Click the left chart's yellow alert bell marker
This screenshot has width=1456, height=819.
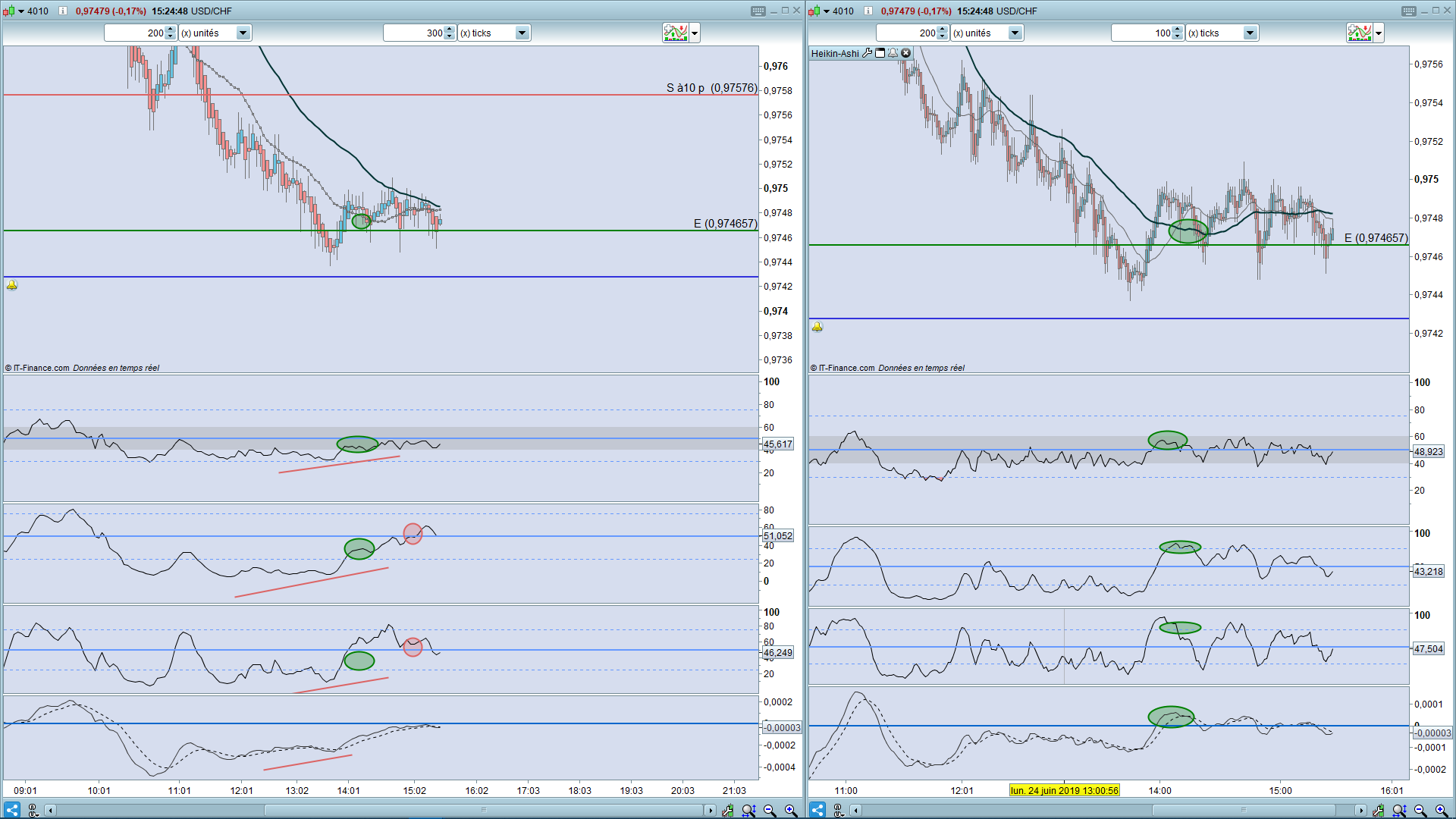(x=12, y=285)
